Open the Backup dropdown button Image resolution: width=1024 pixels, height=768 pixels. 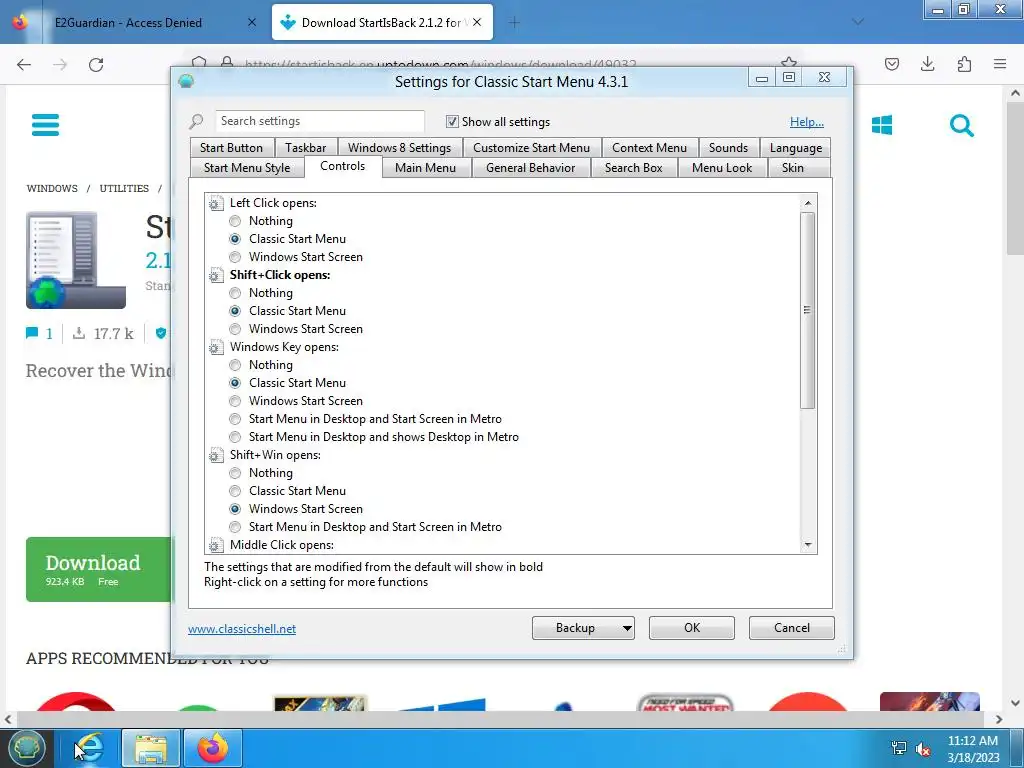(583, 628)
